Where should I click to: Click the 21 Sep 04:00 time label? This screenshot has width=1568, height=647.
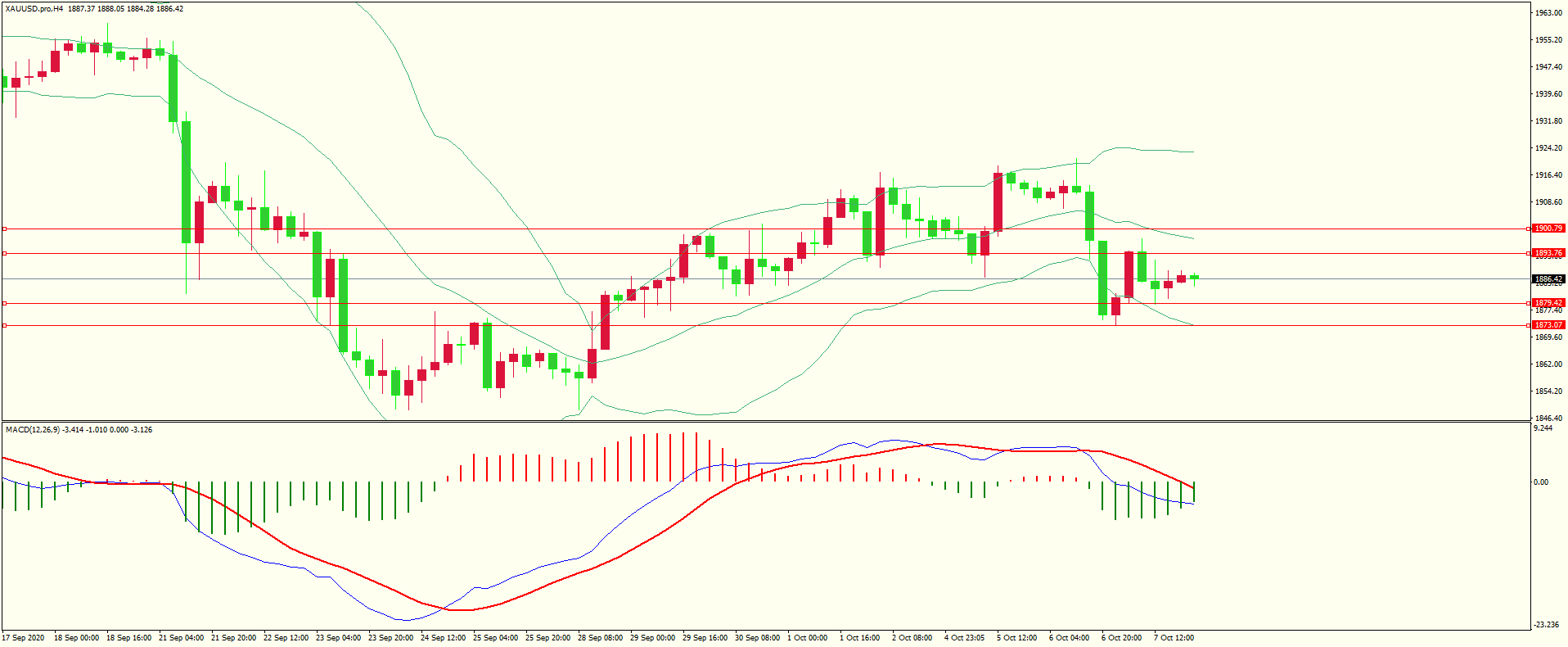[x=181, y=638]
